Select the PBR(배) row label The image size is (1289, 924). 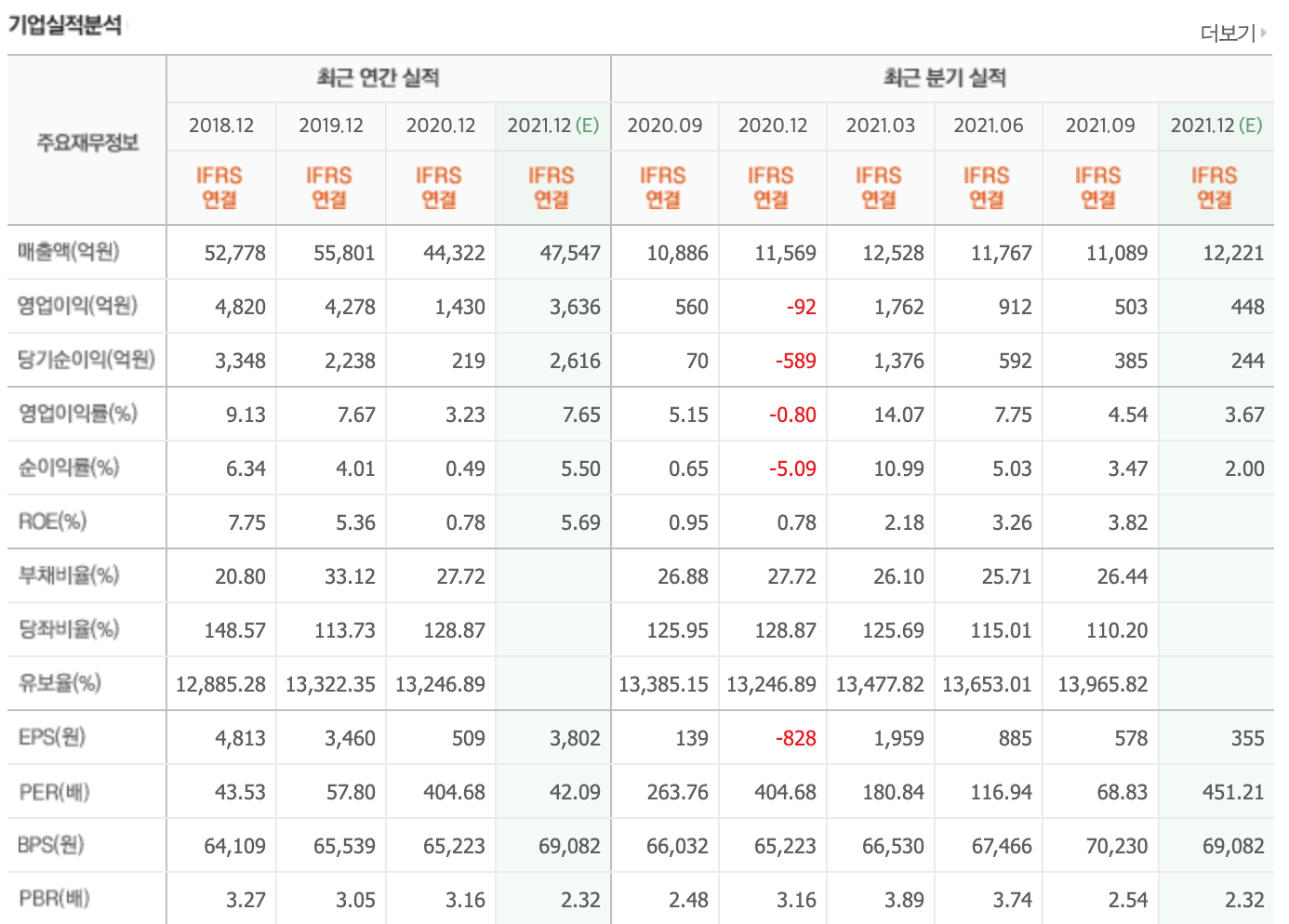coord(54,899)
